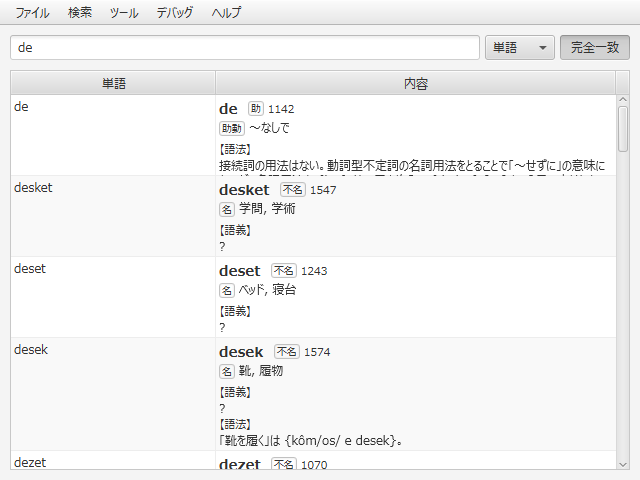Click the 単語 column header
The height and width of the screenshot is (480, 640).
coord(113,83)
